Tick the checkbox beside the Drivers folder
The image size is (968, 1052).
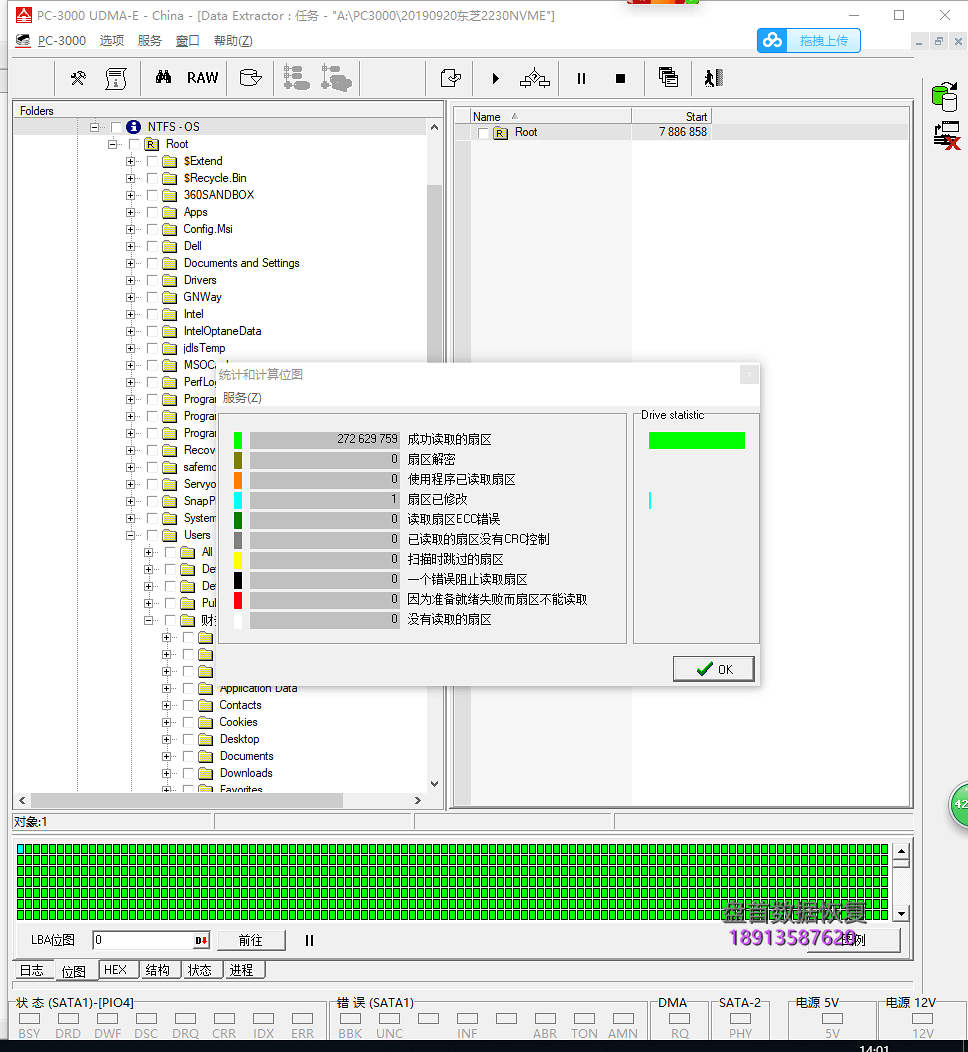click(x=152, y=280)
